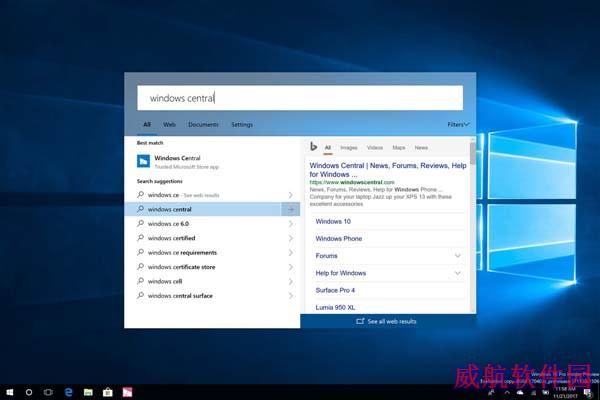Select Bing Videos tab
Image resolution: width=600 pixels, height=400 pixels.
coord(375,147)
